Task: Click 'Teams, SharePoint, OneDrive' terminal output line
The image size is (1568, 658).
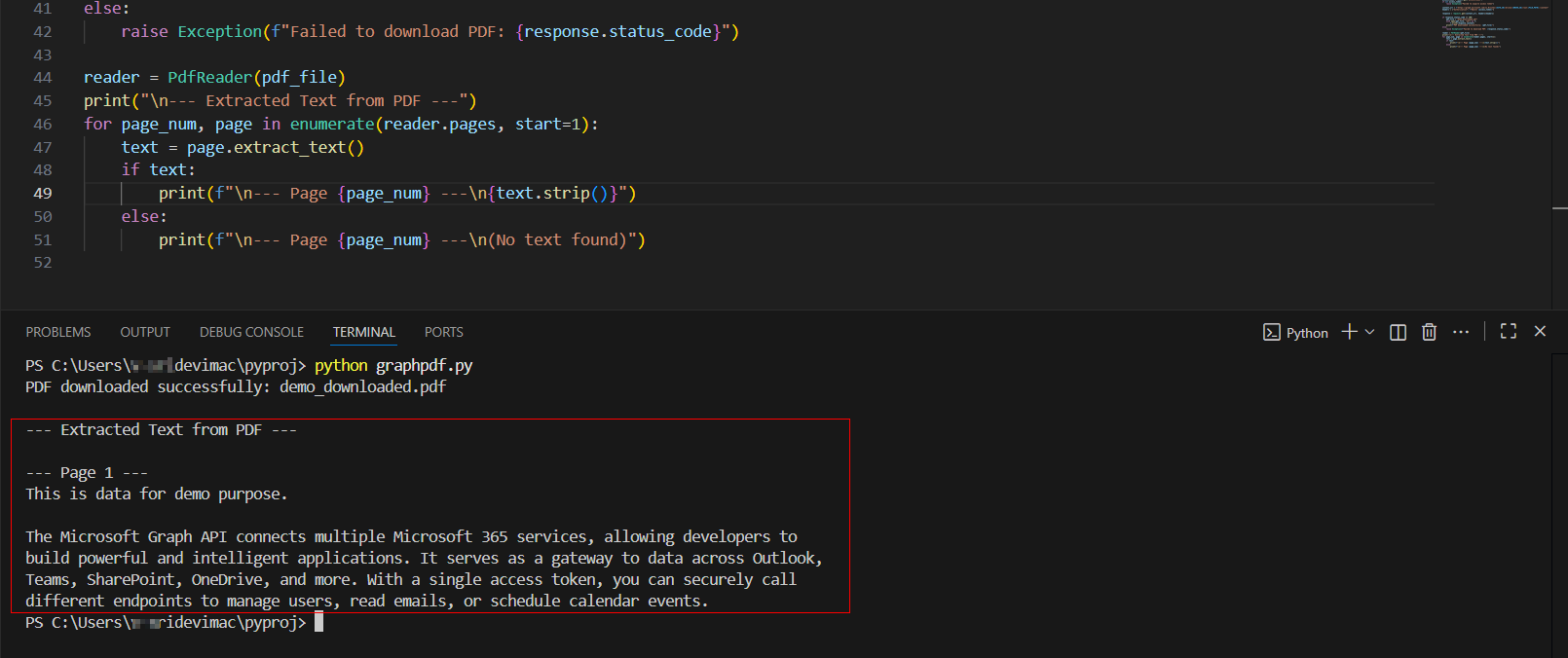Action: click(x=411, y=579)
